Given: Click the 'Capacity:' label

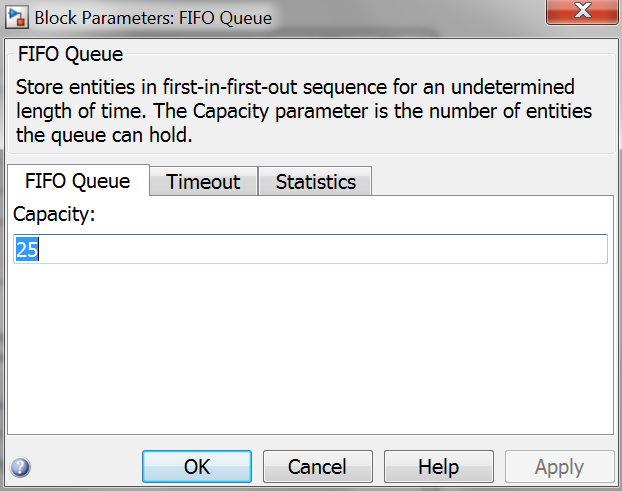Looking at the screenshot, I should (54, 214).
